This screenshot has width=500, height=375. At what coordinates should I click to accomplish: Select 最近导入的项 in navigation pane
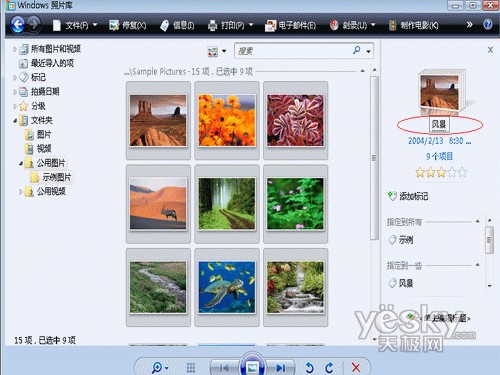tap(52, 63)
